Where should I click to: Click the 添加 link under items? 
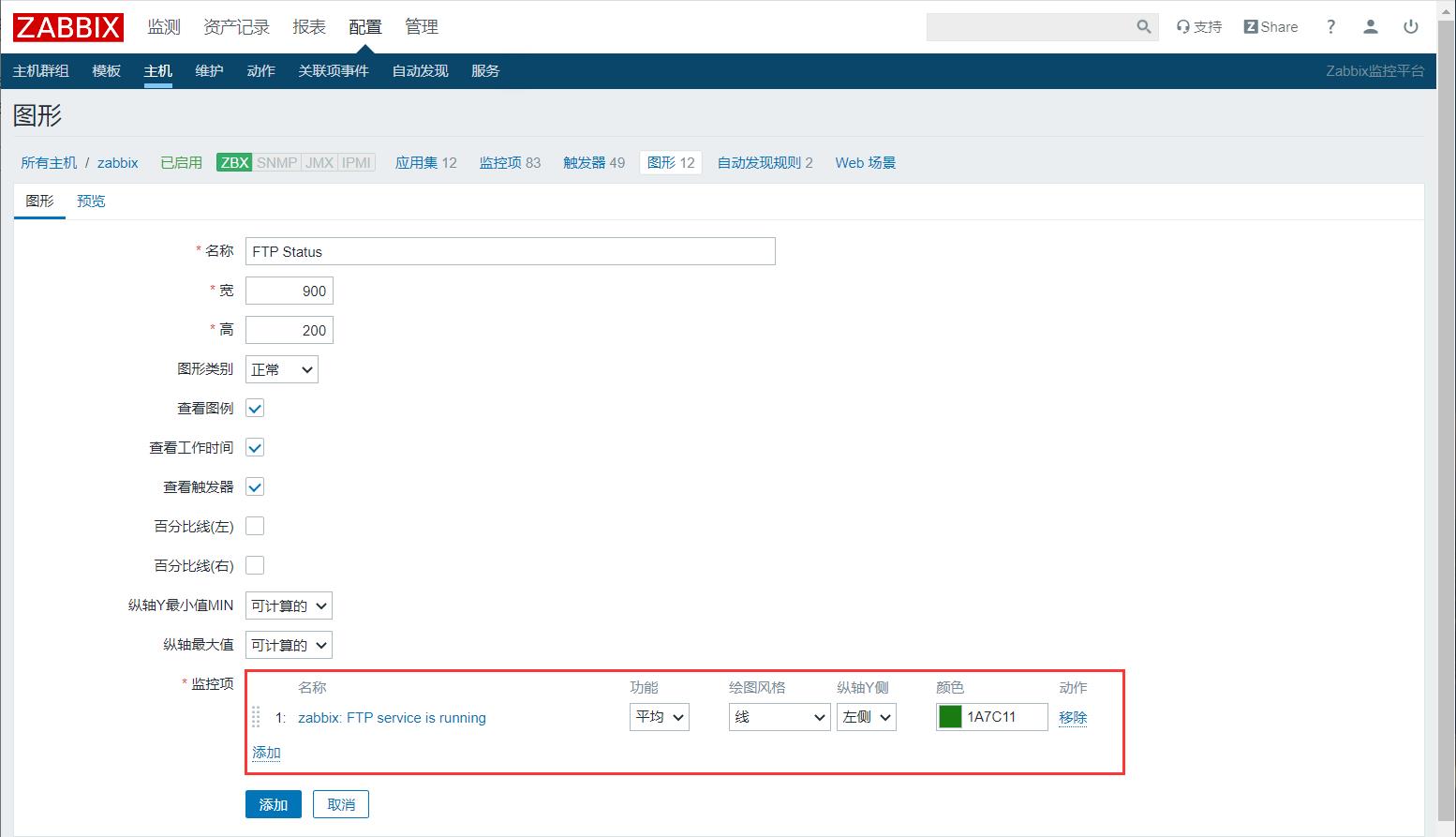[266, 753]
